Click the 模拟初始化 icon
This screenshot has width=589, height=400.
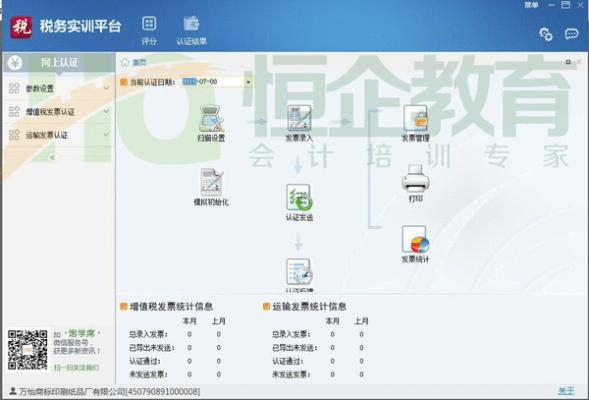[x=211, y=187]
